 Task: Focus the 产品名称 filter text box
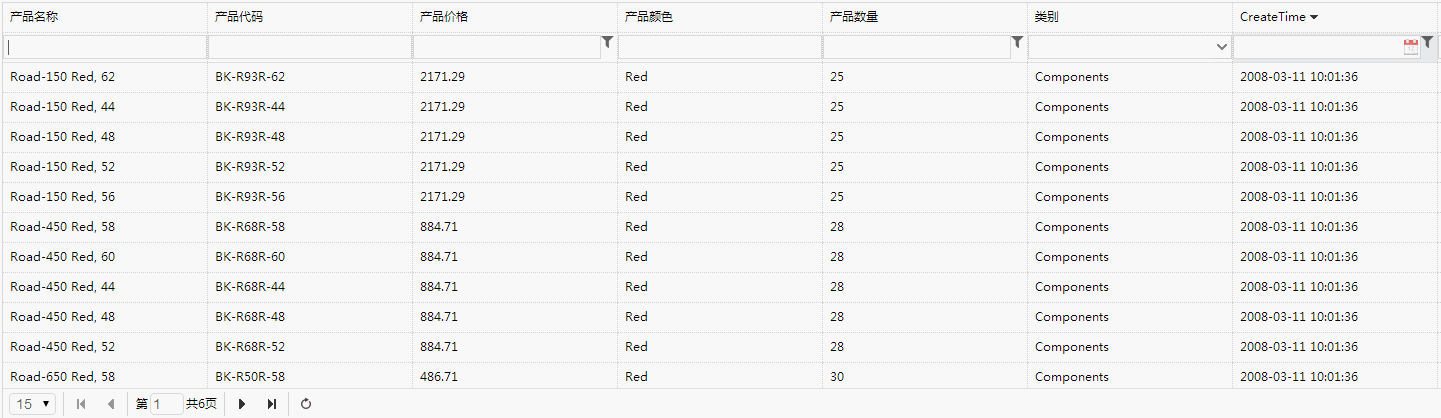(x=104, y=47)
